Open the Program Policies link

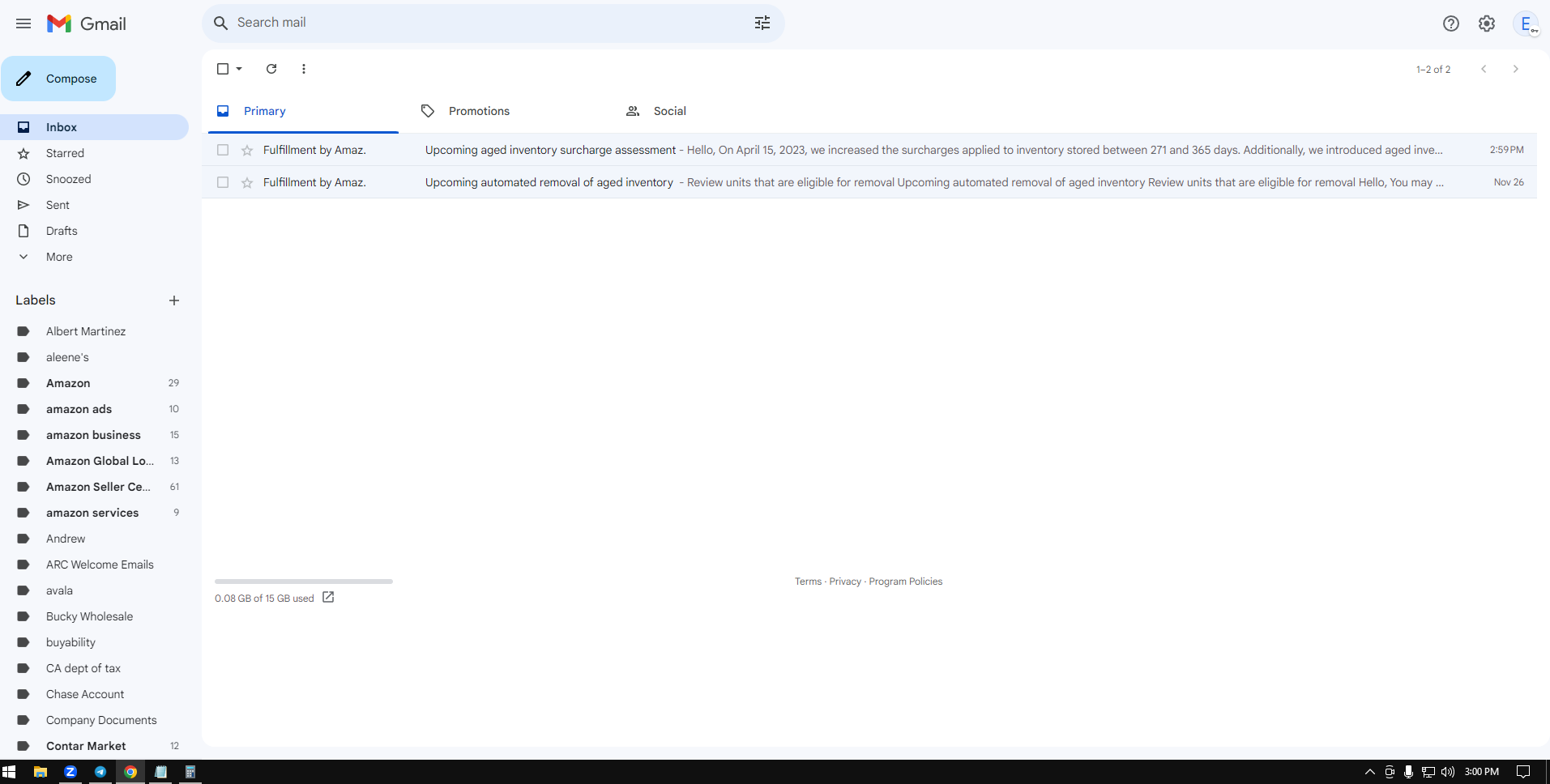[x=906, y=582]
